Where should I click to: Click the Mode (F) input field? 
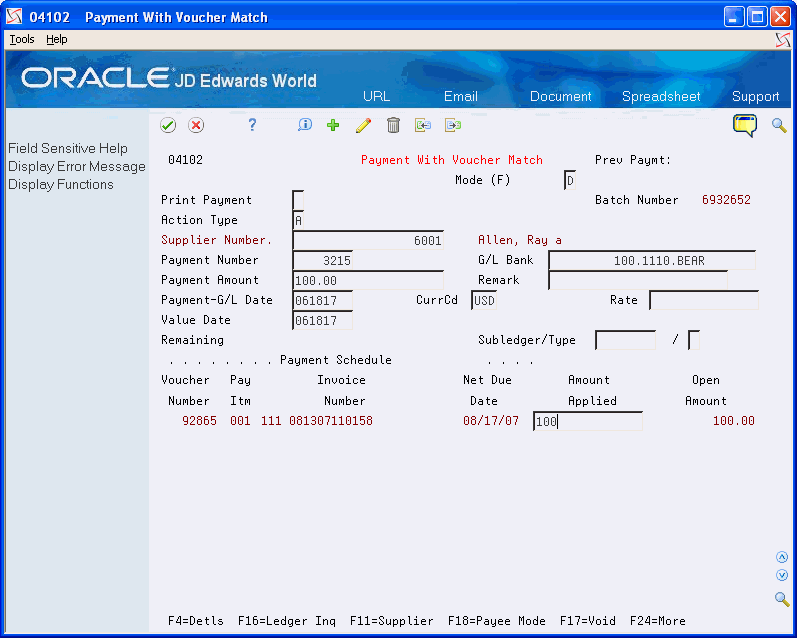coord(570,180)
